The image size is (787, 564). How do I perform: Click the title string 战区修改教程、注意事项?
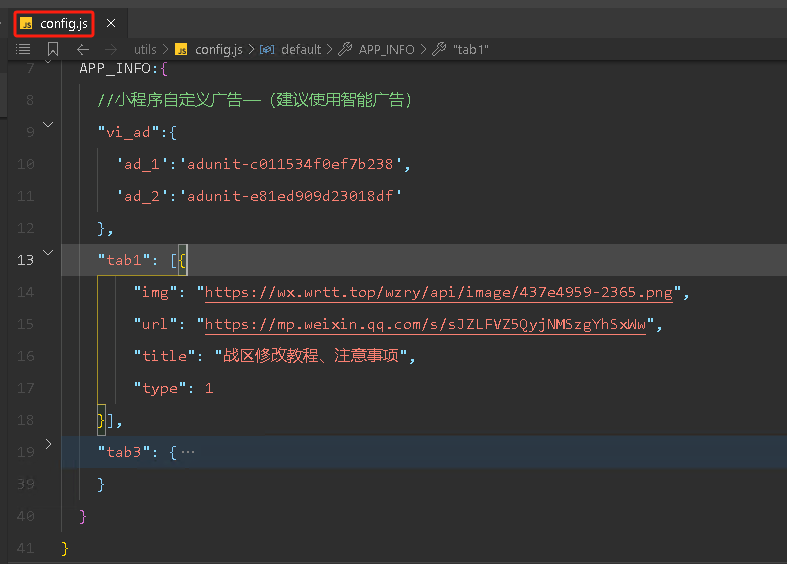[311, 356]
